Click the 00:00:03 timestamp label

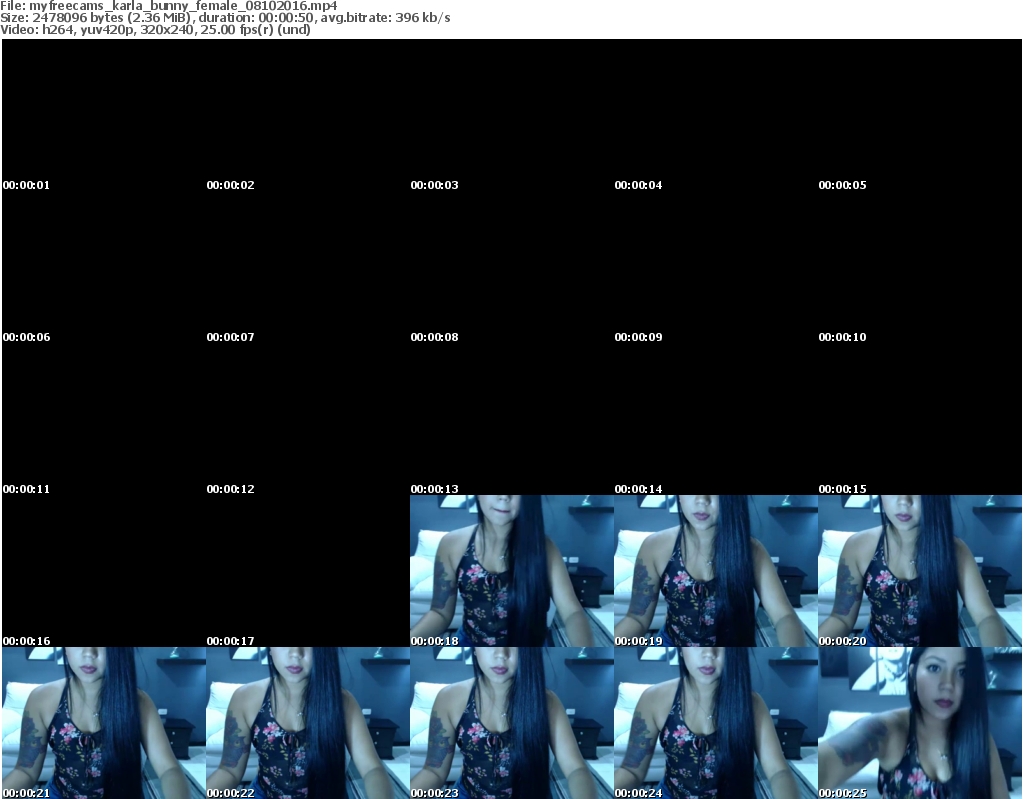point(434,185)
